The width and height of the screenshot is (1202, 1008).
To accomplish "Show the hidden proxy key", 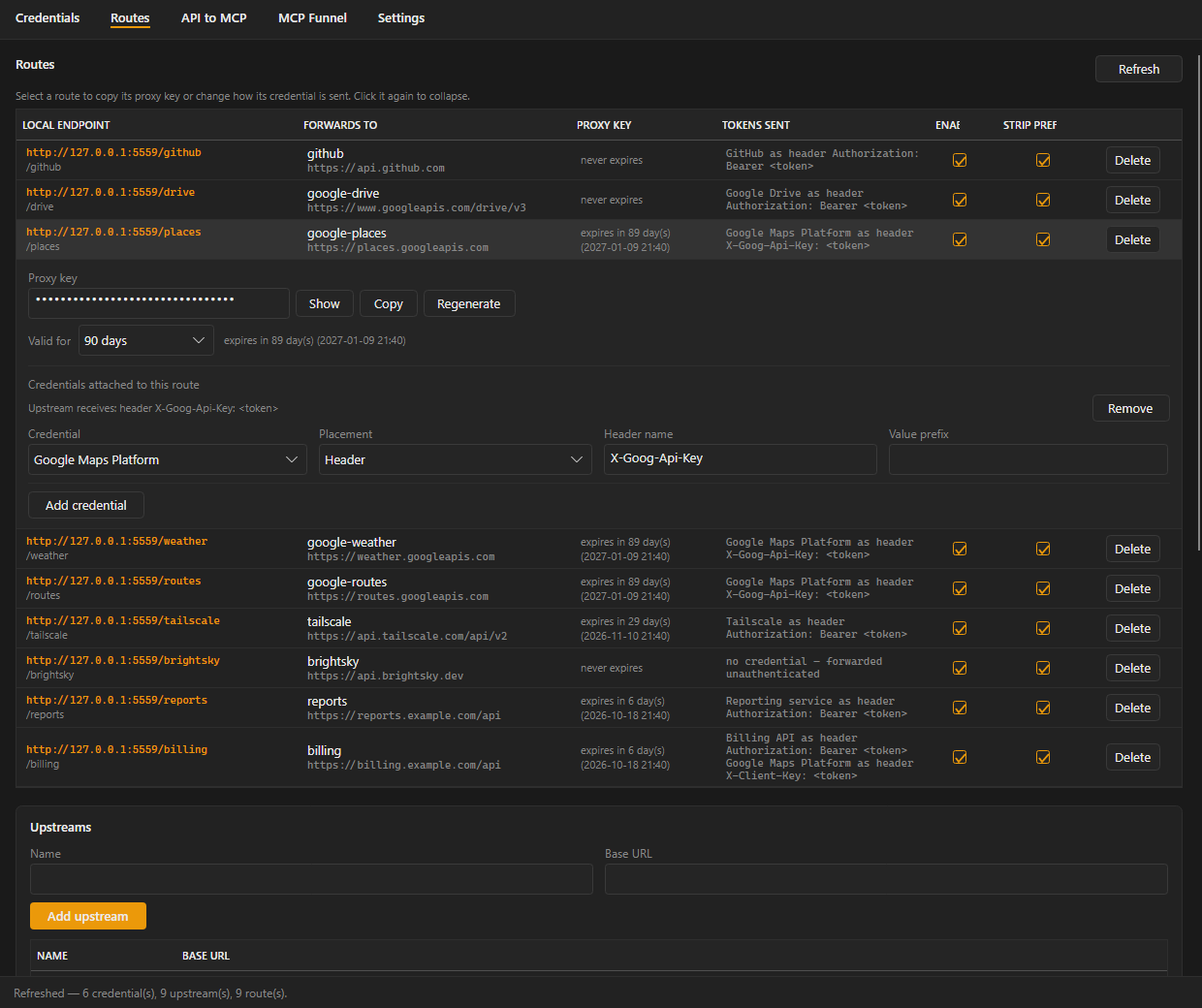I will (324, 303).
